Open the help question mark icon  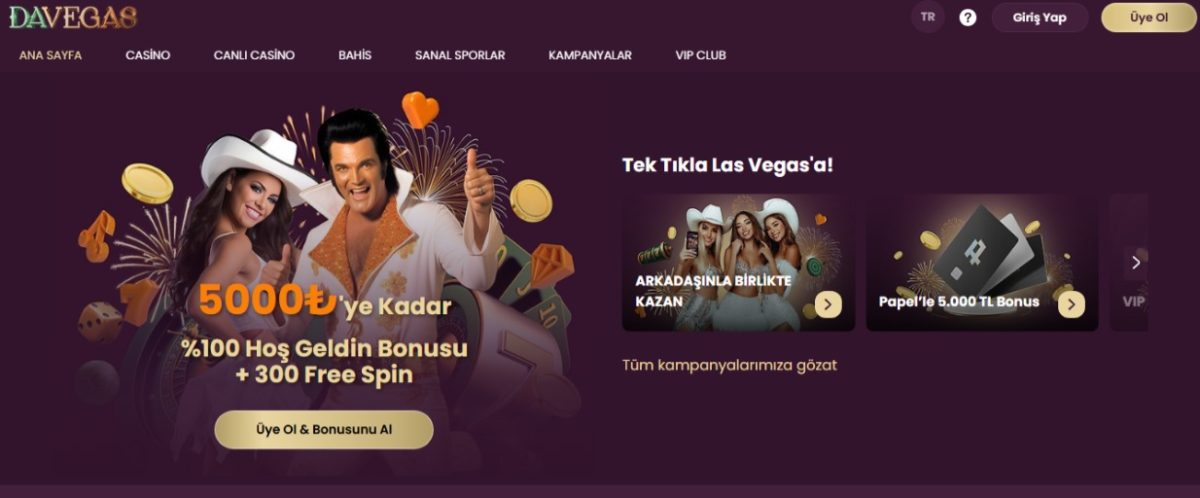(967, 17)
